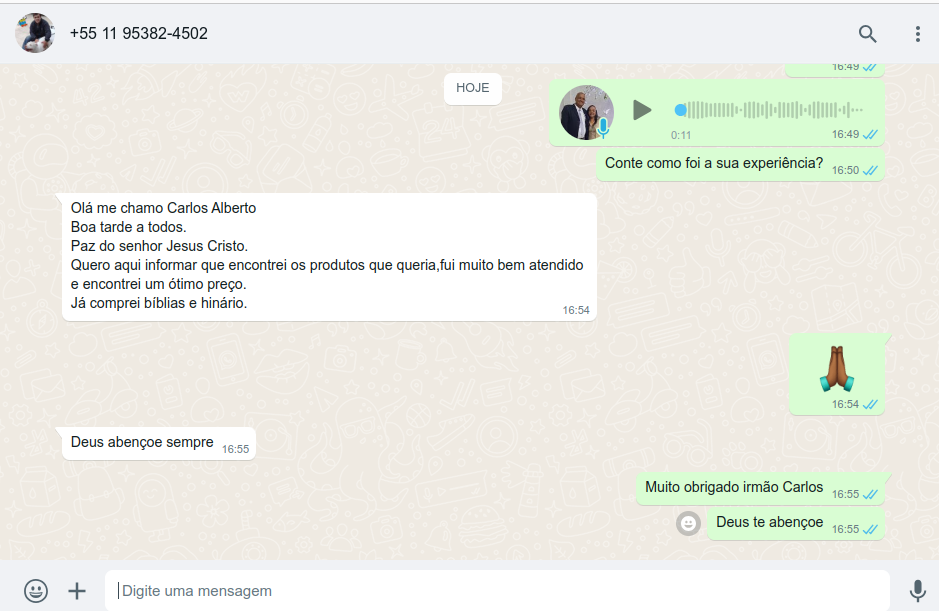
Task: Click the sender avatar on voice message
Action: 586,113
